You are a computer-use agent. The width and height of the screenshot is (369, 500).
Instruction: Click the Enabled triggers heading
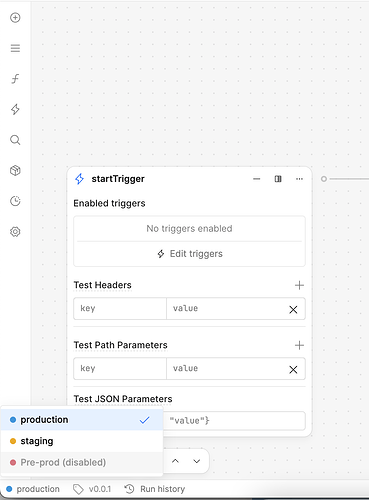109,203
